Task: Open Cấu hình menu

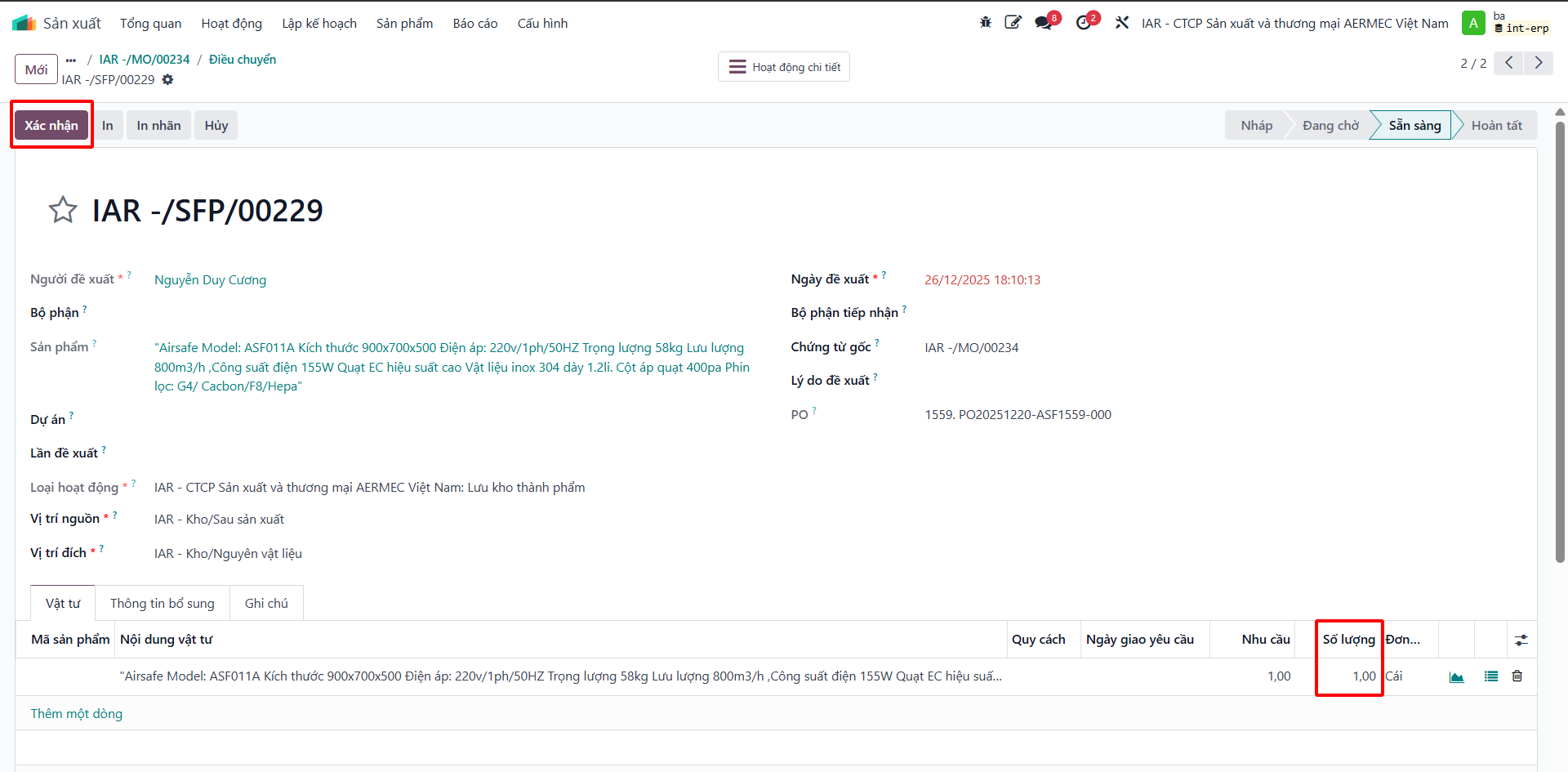Action: (542, 23)
